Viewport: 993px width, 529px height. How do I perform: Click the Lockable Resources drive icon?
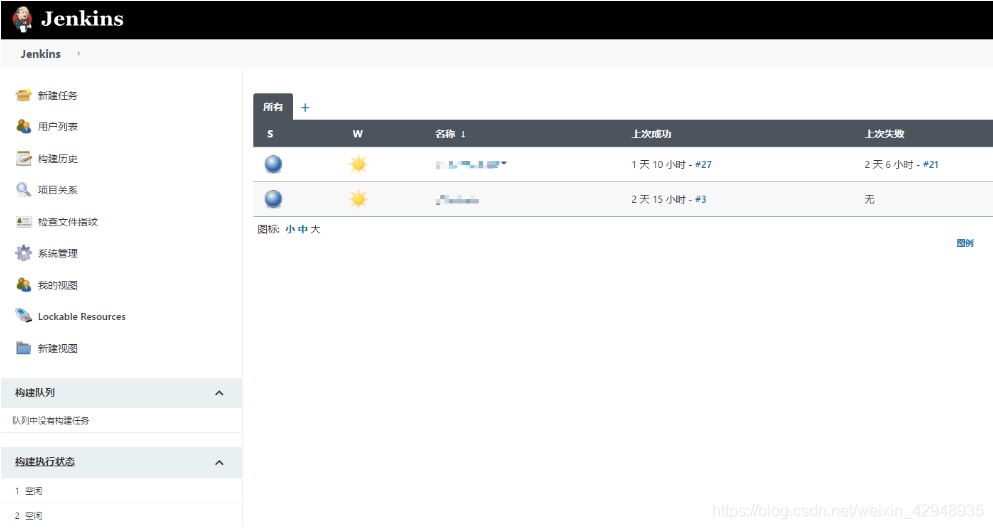[x=23, y=315]
